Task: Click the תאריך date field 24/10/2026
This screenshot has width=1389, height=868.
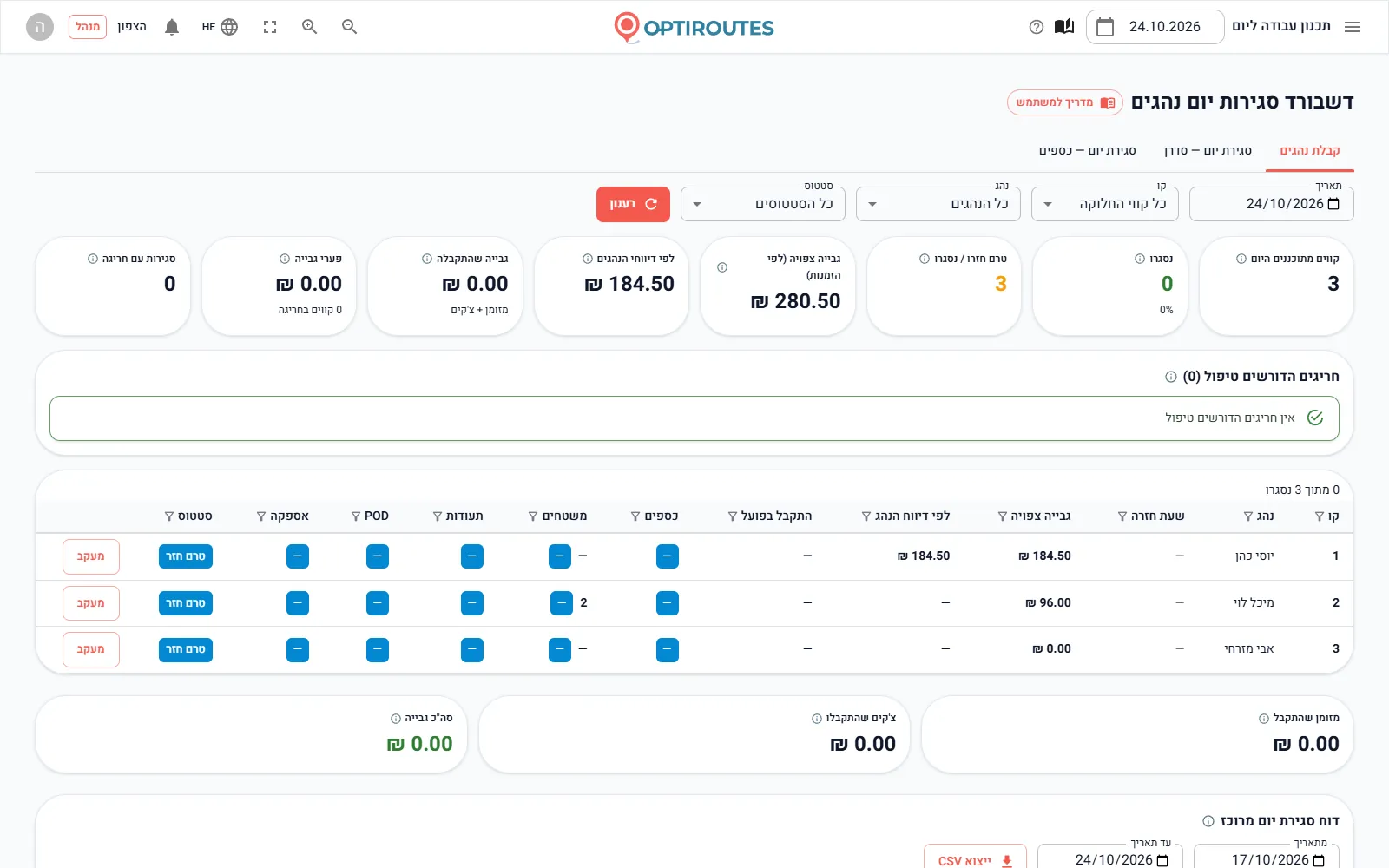Action: (1272, 204)
